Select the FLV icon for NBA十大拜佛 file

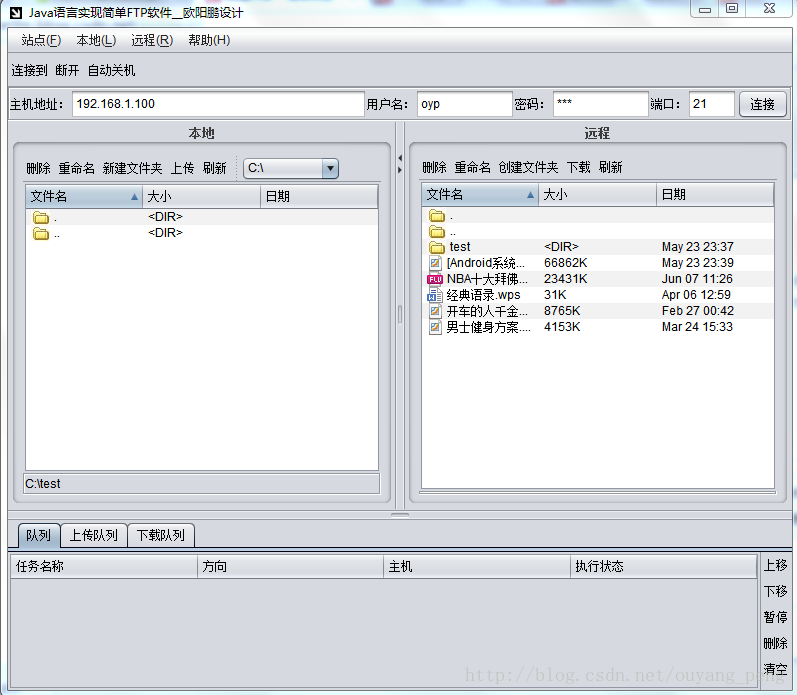click(x=435, y=279)
